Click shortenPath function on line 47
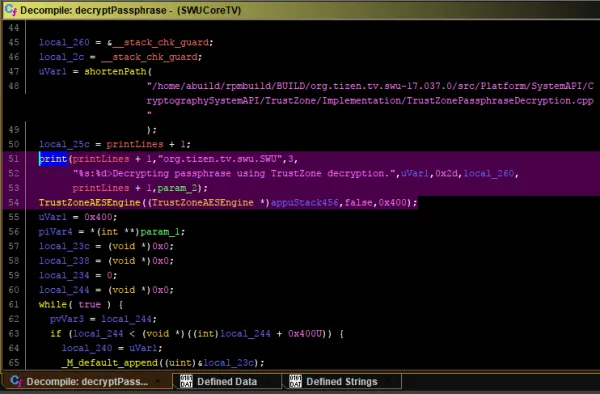 pos(115,72)
